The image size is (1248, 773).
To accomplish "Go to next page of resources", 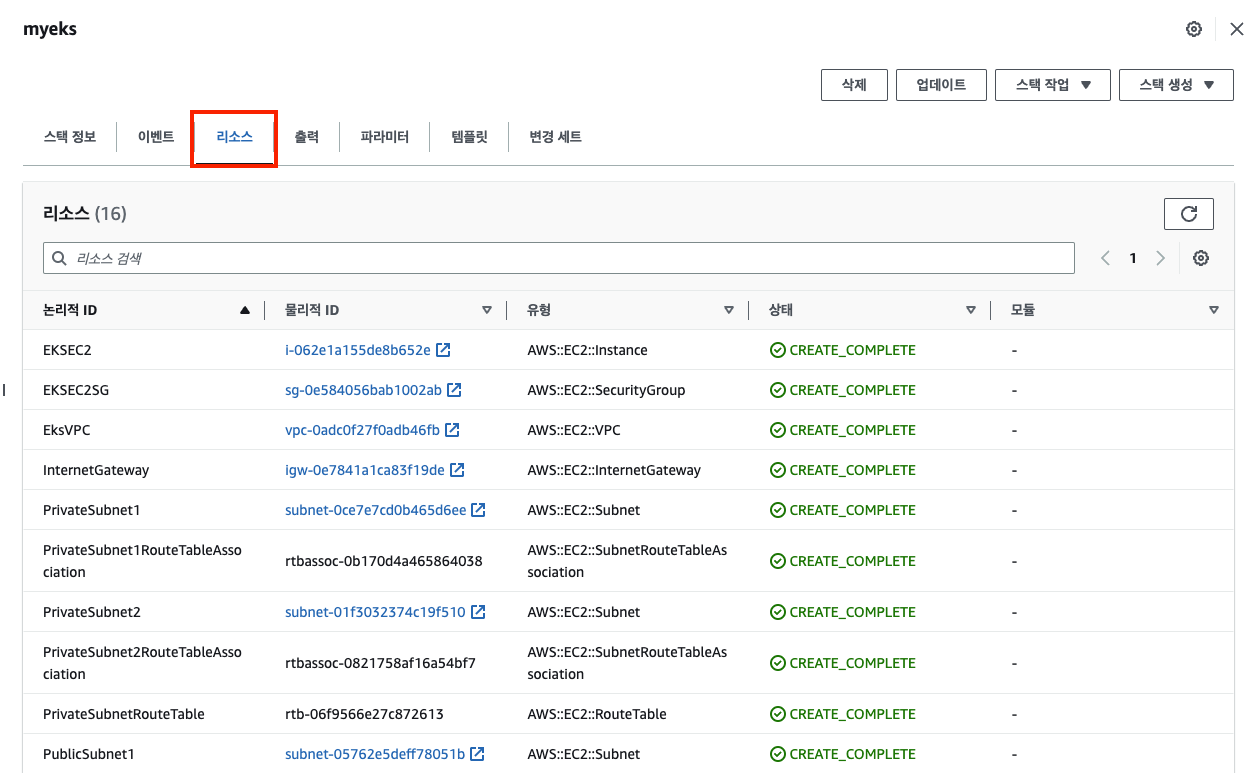I will 1160,258.
